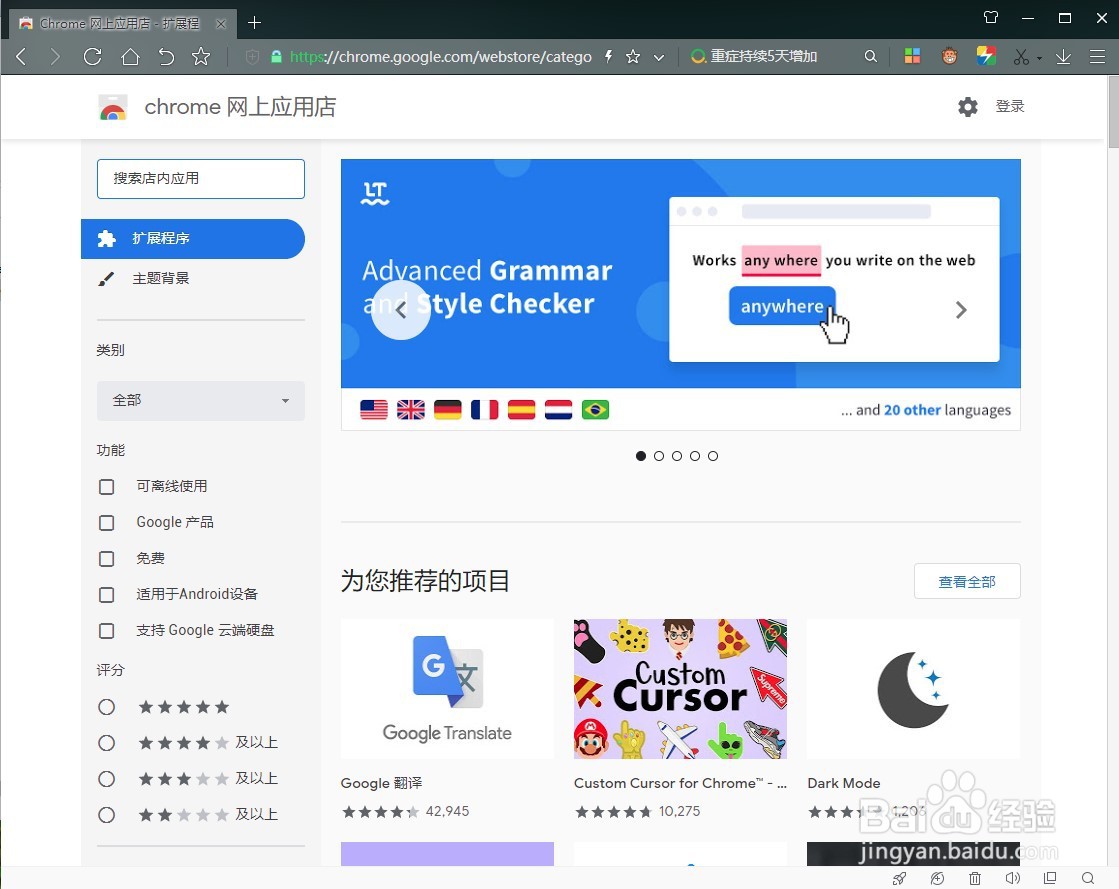1119x889 pixels.
Task: Click the Chrome web store logo
Action: [113, 107]
